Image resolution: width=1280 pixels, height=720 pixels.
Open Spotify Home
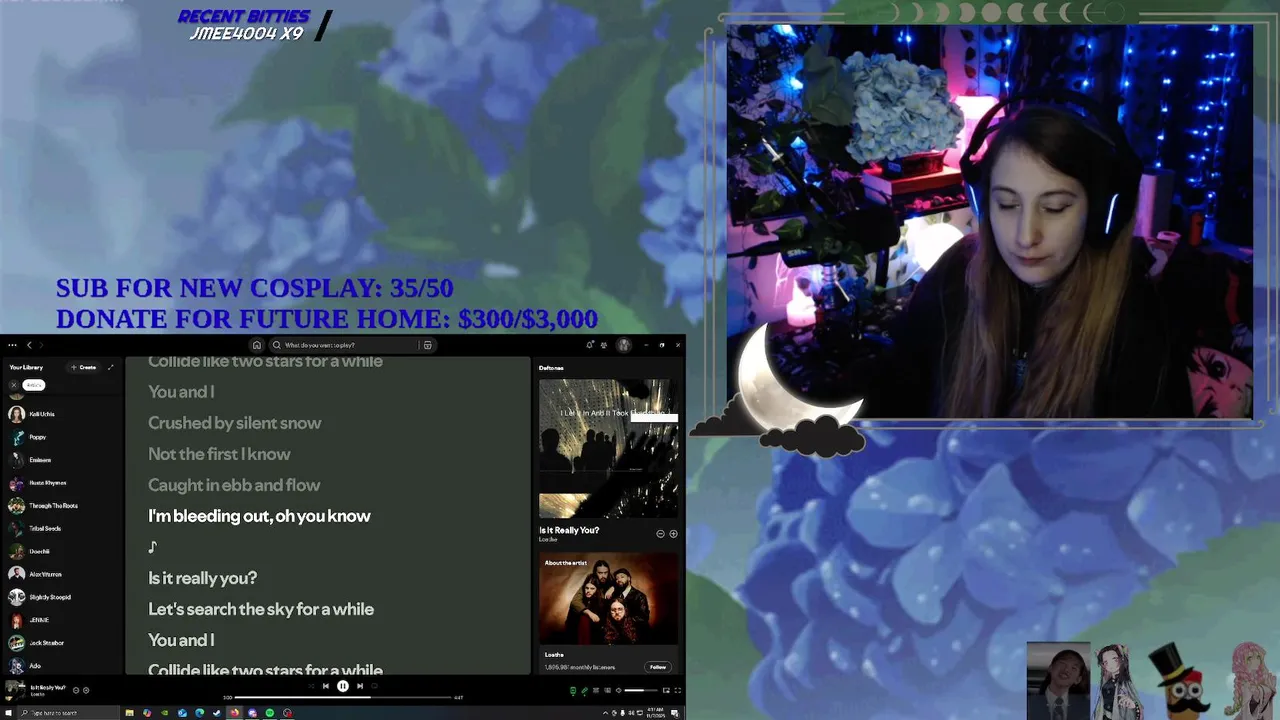coord(257,345)
